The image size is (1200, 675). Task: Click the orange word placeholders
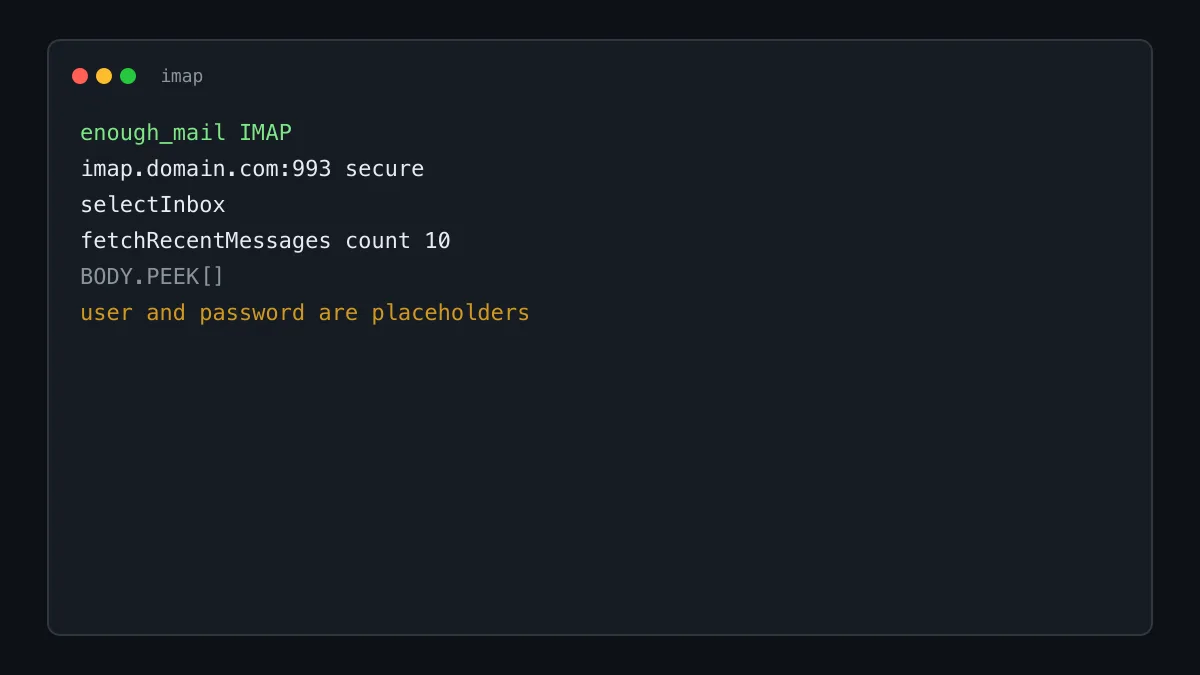tap(451, 313)
